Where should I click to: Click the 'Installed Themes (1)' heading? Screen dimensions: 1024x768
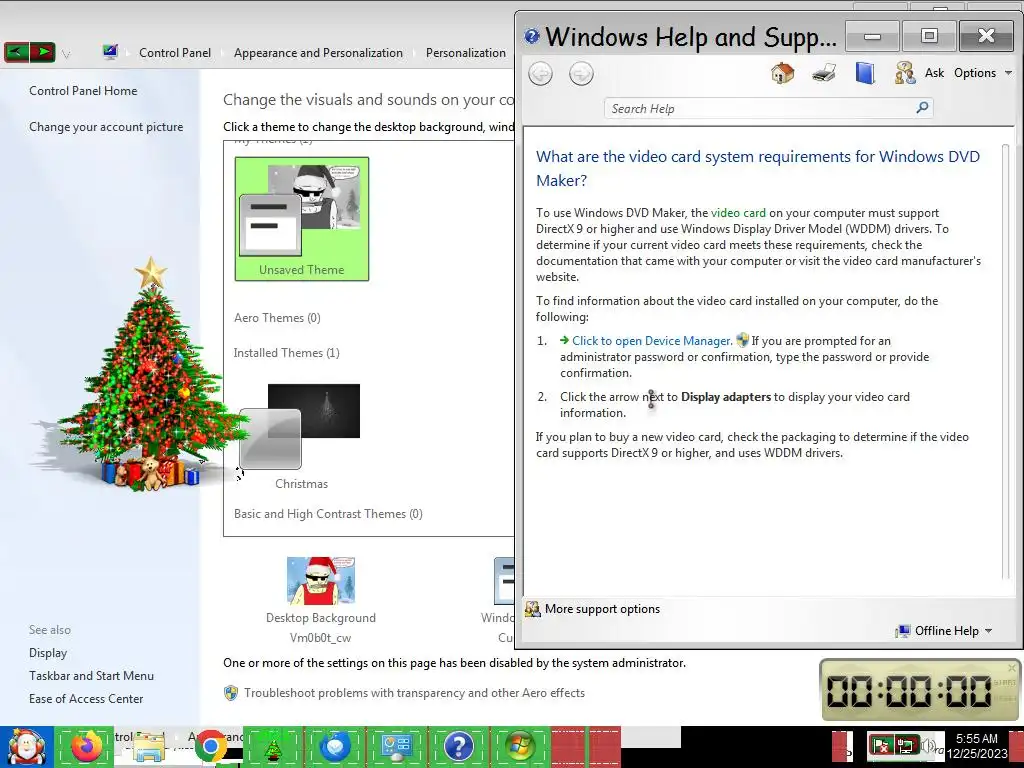[287, 353]
